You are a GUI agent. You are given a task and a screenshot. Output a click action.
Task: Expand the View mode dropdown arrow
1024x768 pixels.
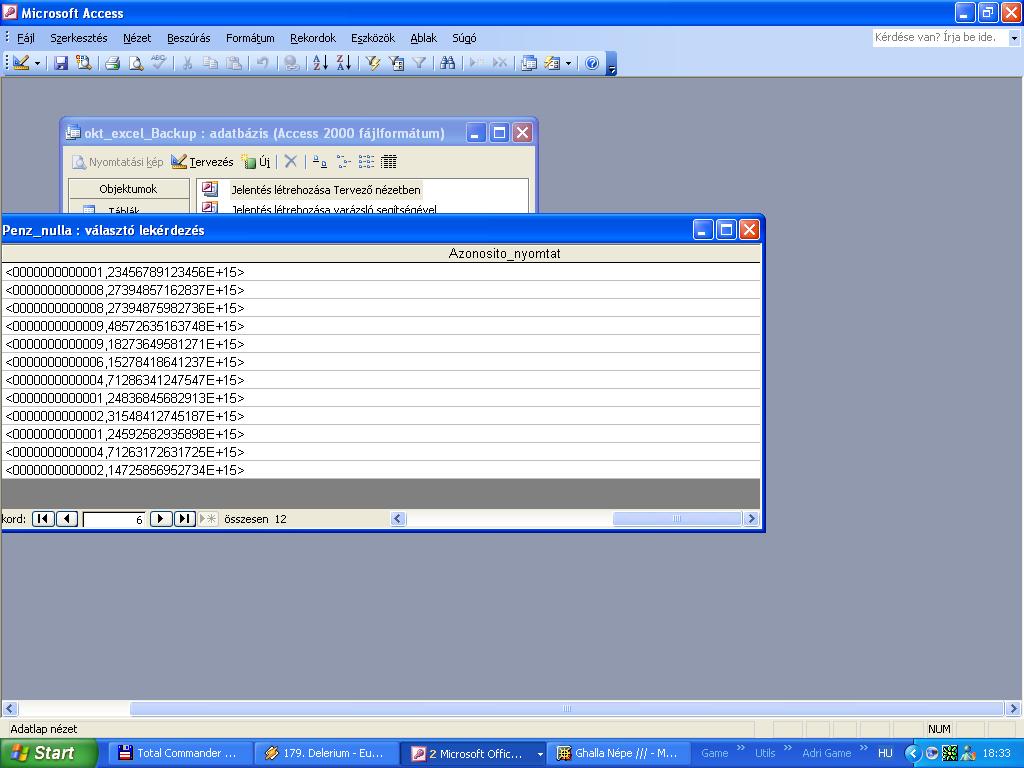(x=38, y=63)
